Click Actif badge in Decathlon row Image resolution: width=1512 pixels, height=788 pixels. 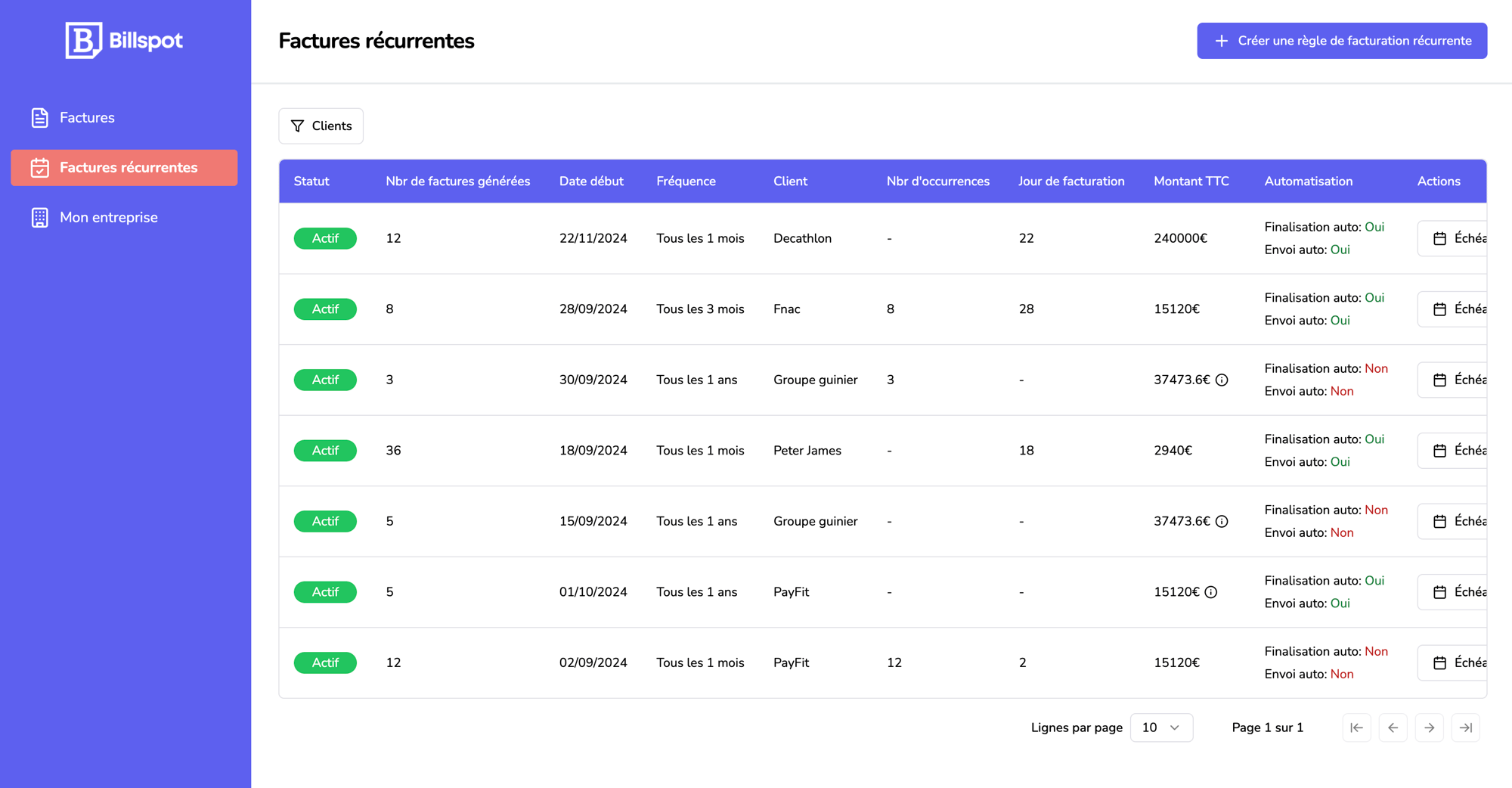[325, 238]
